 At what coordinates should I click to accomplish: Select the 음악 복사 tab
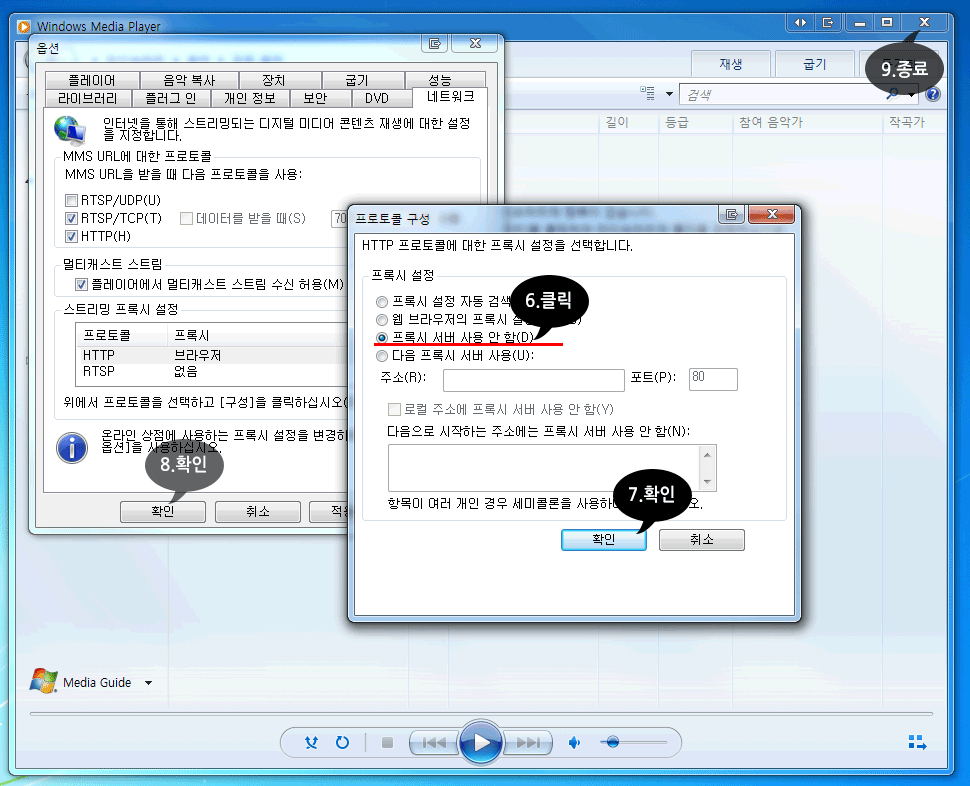tap(189, 80)
